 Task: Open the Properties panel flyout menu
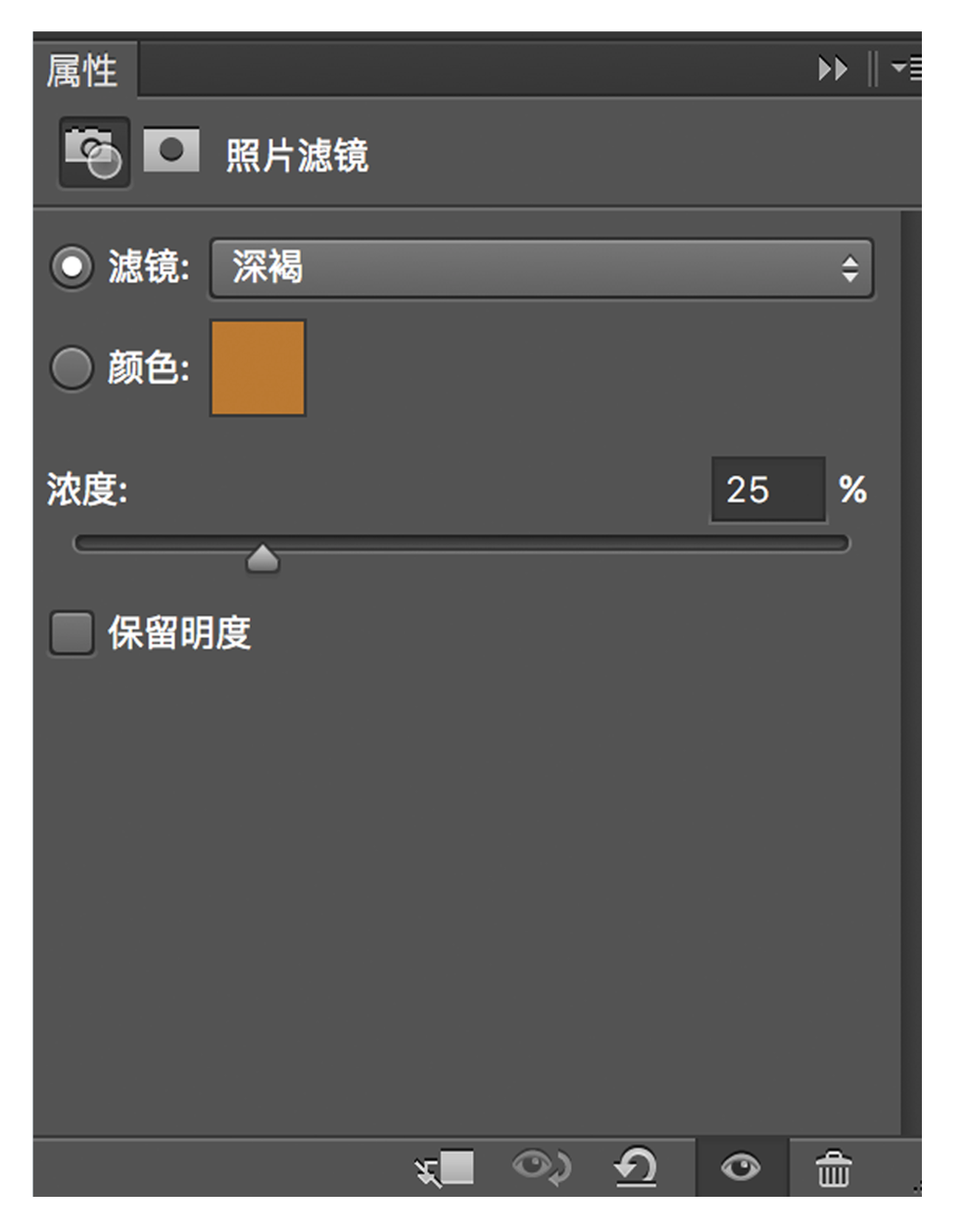(905, 69)
